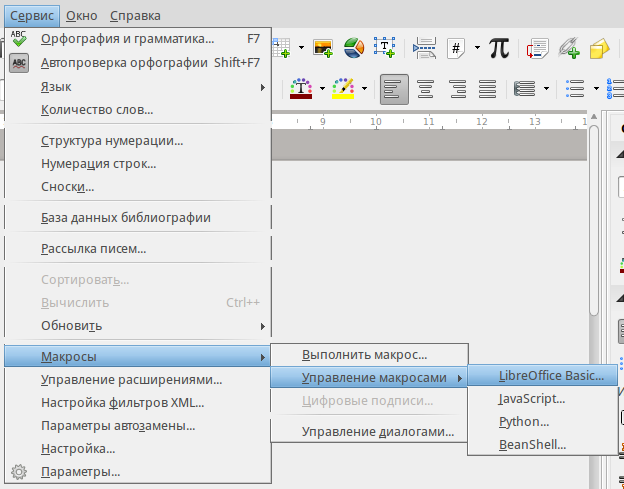Click the font color icon

point(301,88)
